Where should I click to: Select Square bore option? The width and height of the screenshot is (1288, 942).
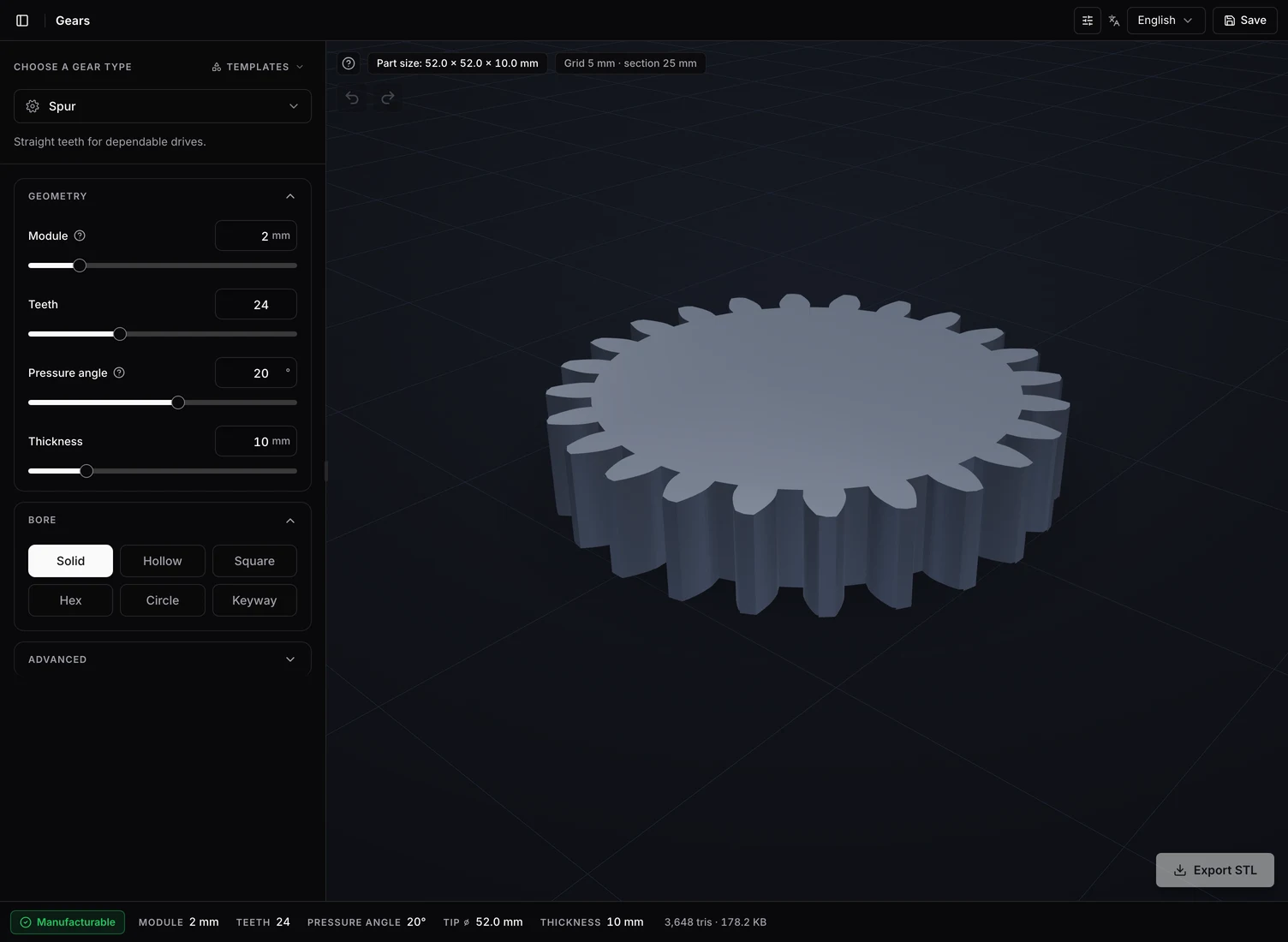pos(254,561)
